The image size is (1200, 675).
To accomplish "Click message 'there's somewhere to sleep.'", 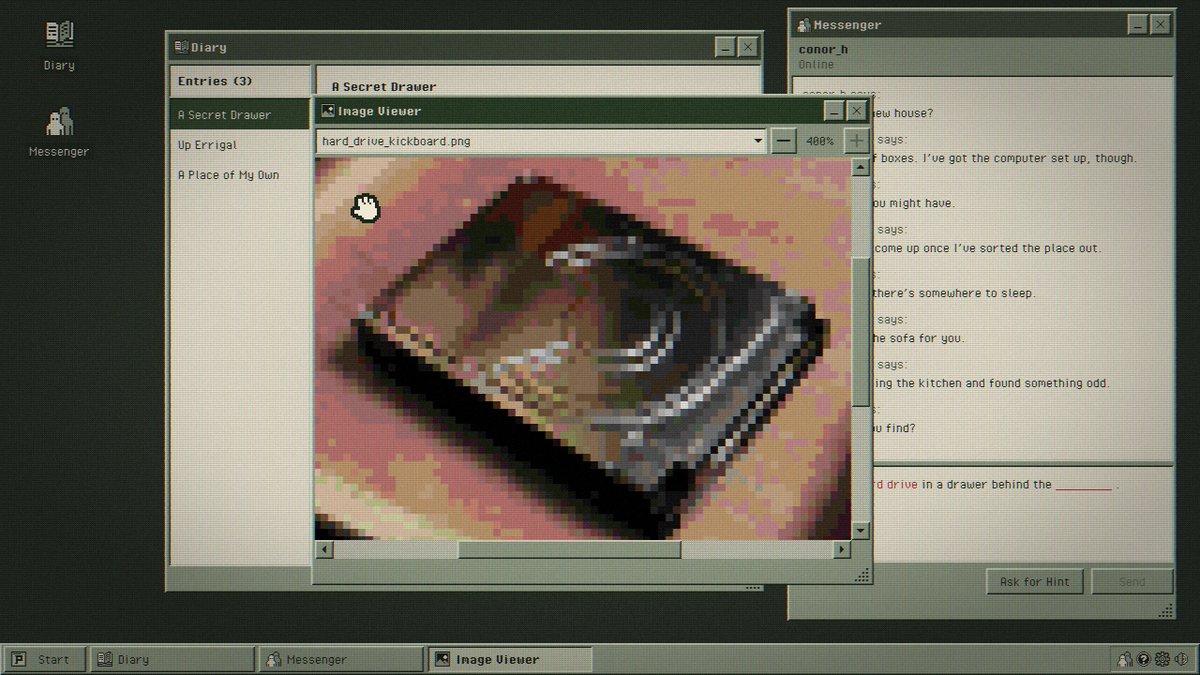I will click(954, 293).
